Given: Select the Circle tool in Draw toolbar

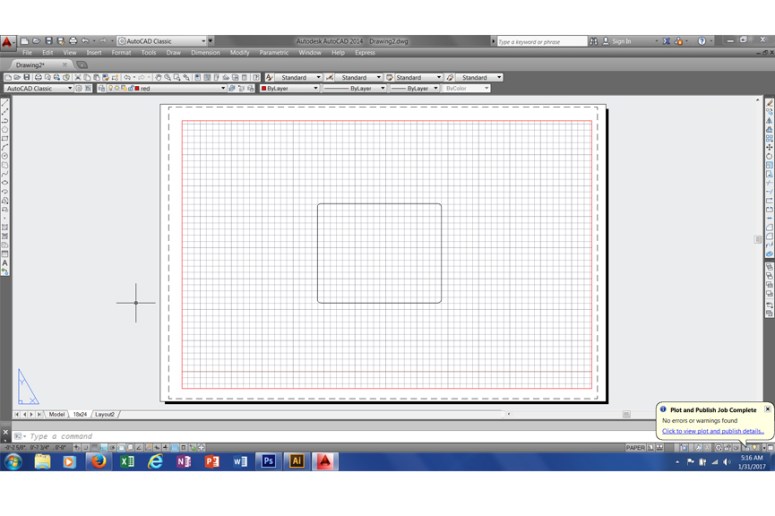Looking at the screenshot, I should coord(5,156).
